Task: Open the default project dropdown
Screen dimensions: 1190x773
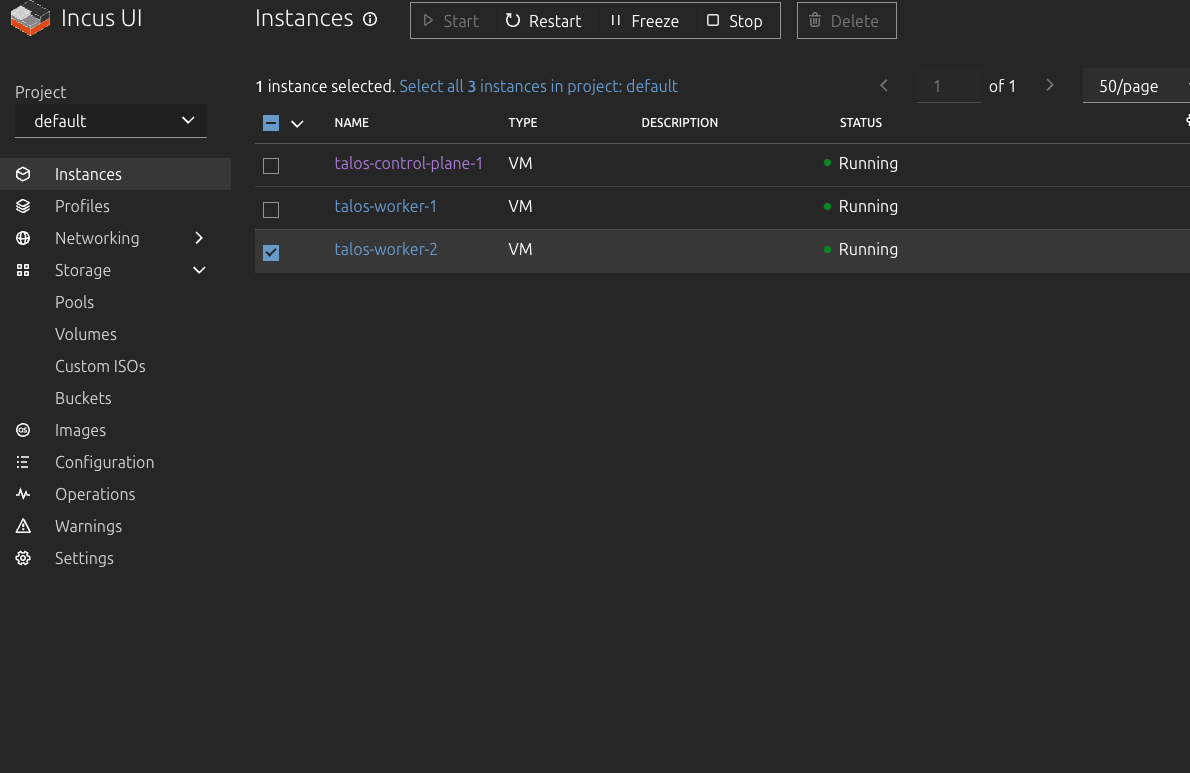Action: click(x=111, y=121)
